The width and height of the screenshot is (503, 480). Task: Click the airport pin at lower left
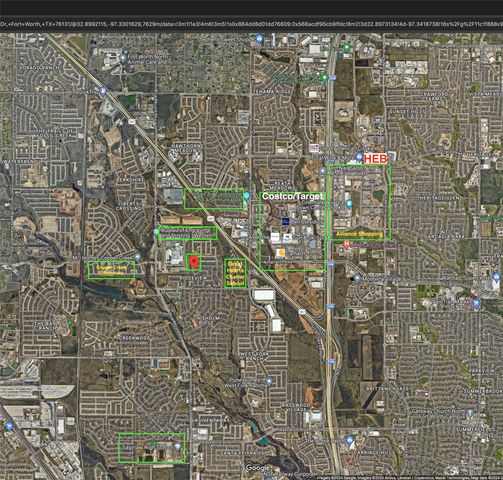coord(9,426)
